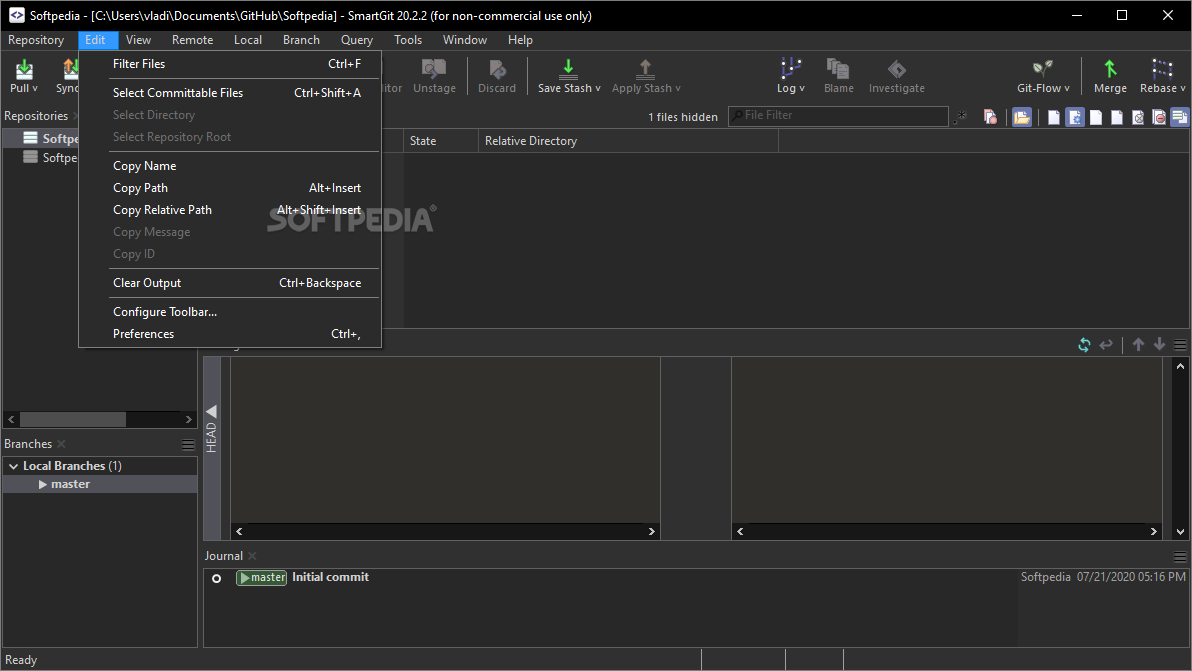
Task: Click the repositories horizontal scrollbar thumb
Action: [x=73, y=419]
